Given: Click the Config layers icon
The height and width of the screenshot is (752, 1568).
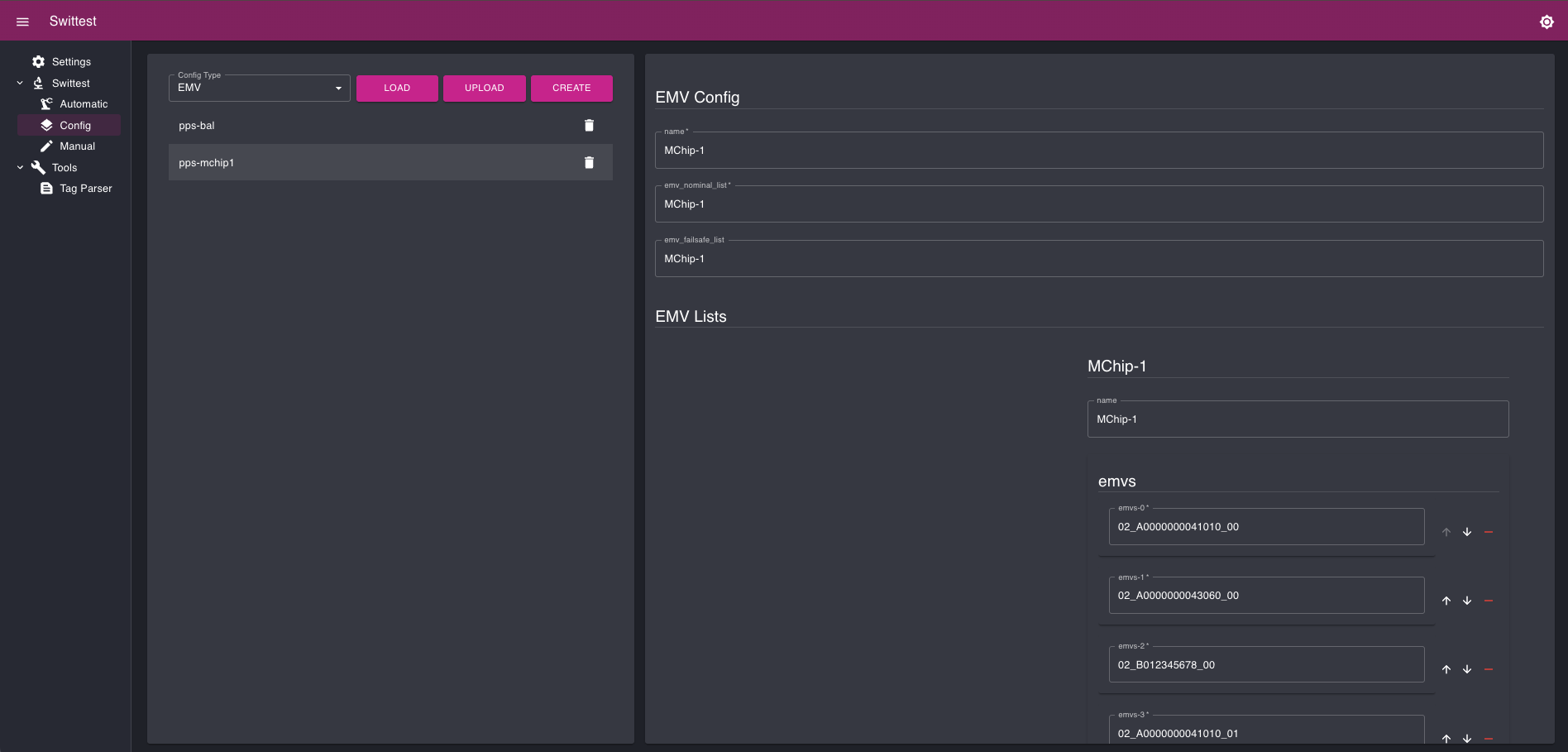Looking at the screenshot, I should [46, 125].
